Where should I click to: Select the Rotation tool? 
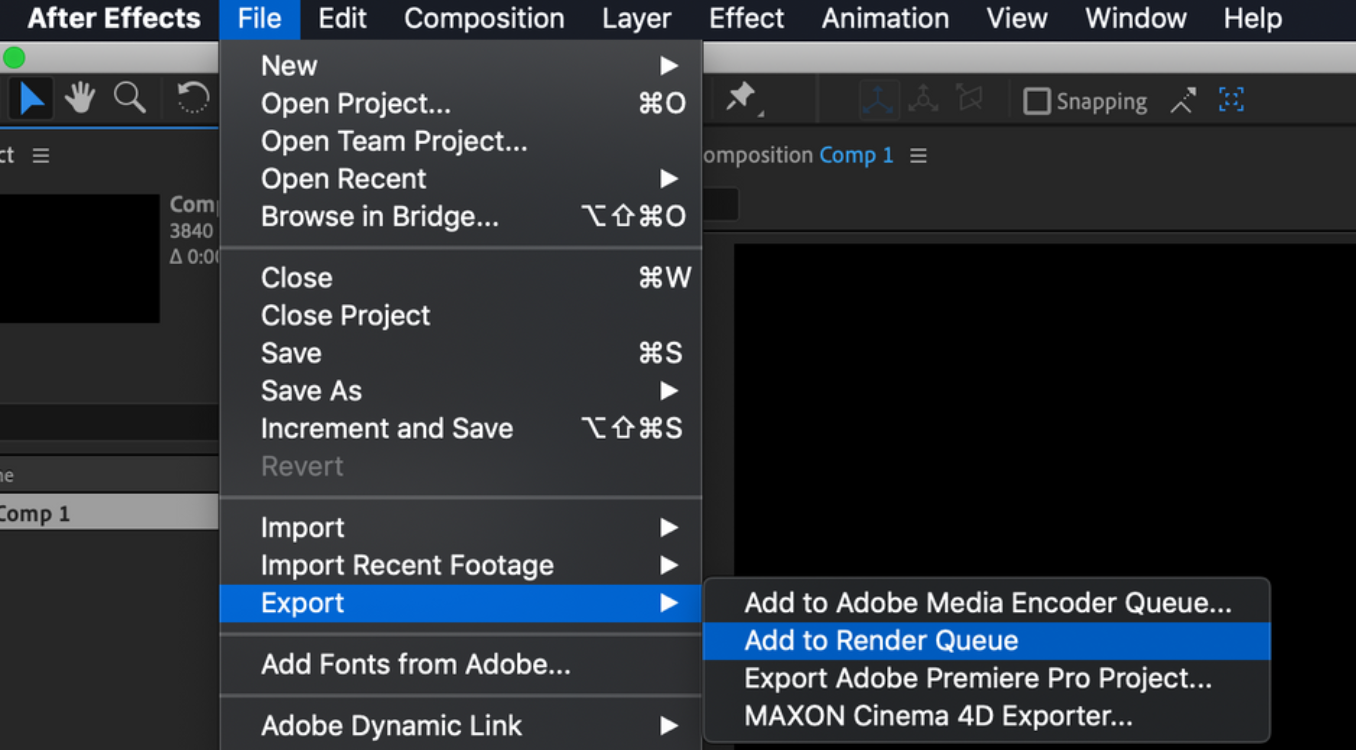(x=191, y=98)
